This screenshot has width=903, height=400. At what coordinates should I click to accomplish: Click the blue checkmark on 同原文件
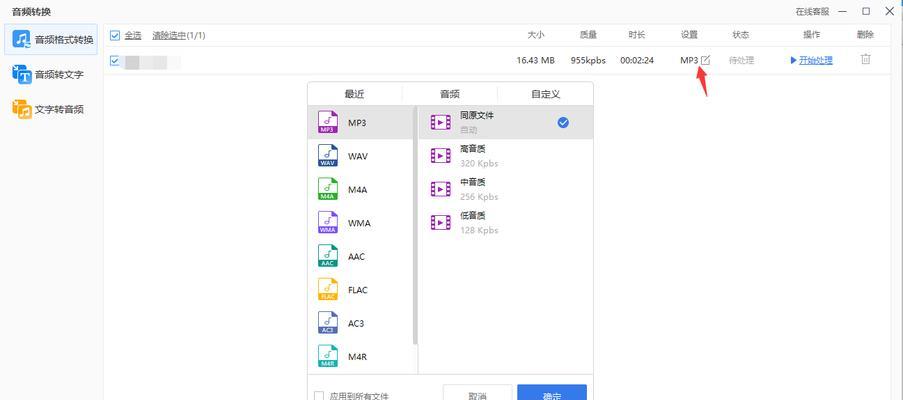click(x=563, y=122)
